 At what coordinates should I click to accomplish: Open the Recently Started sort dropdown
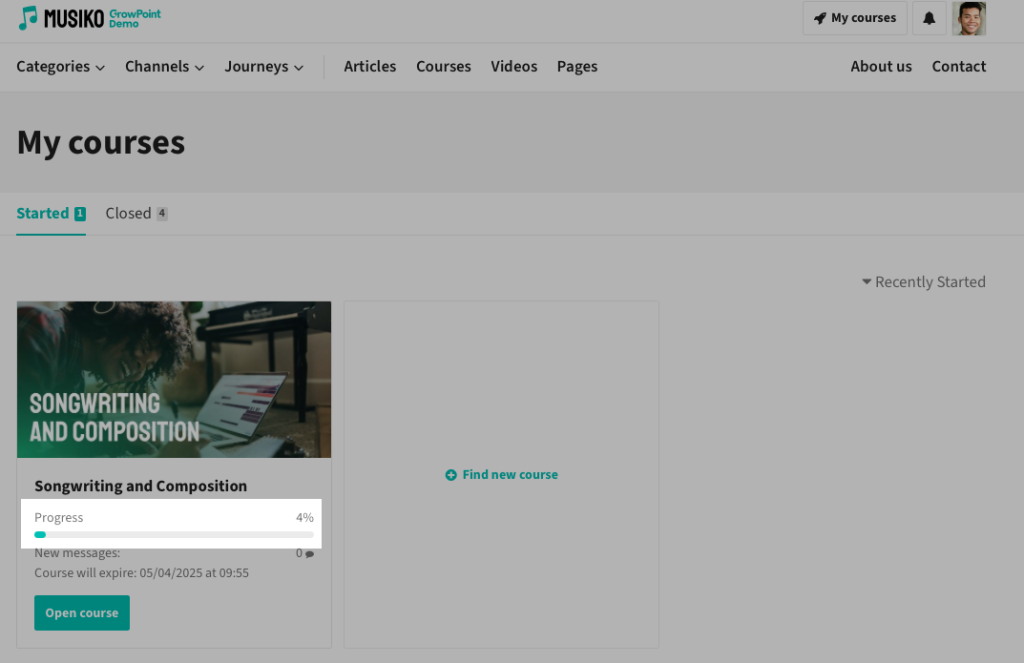[x=923, y=282]
